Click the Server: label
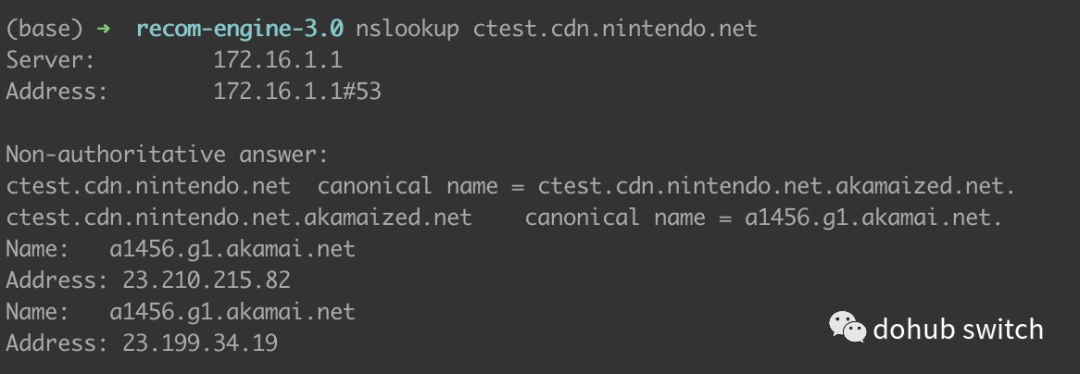The image size is (1080, 374). [50, 60]
